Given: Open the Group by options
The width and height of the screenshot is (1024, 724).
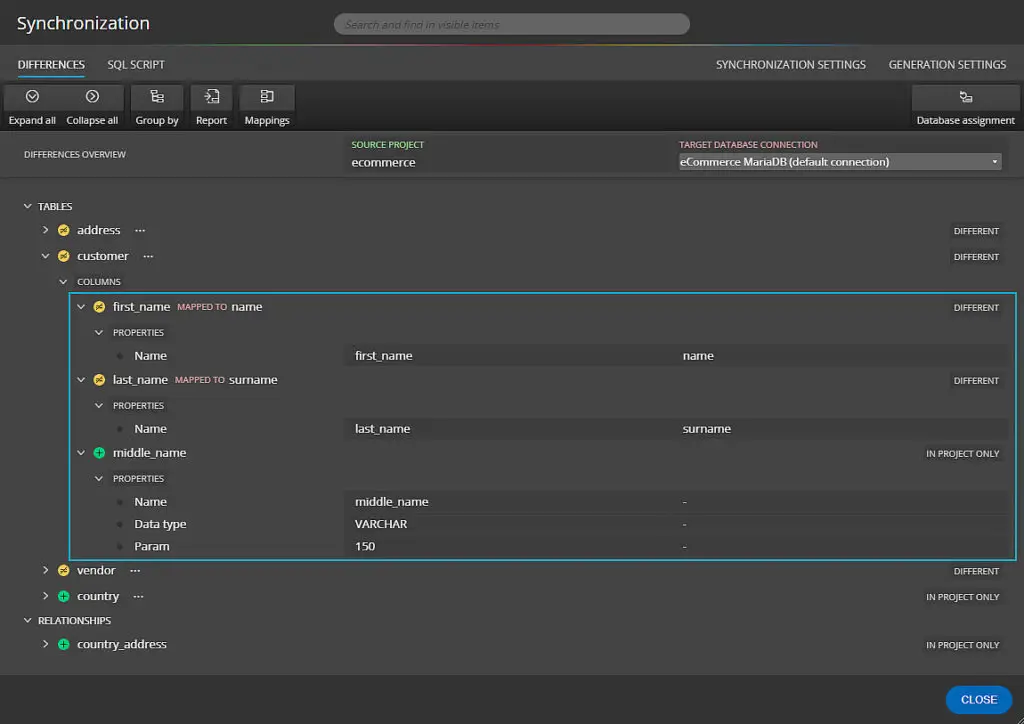Looking at the screenshot, I should pos(157,106).
